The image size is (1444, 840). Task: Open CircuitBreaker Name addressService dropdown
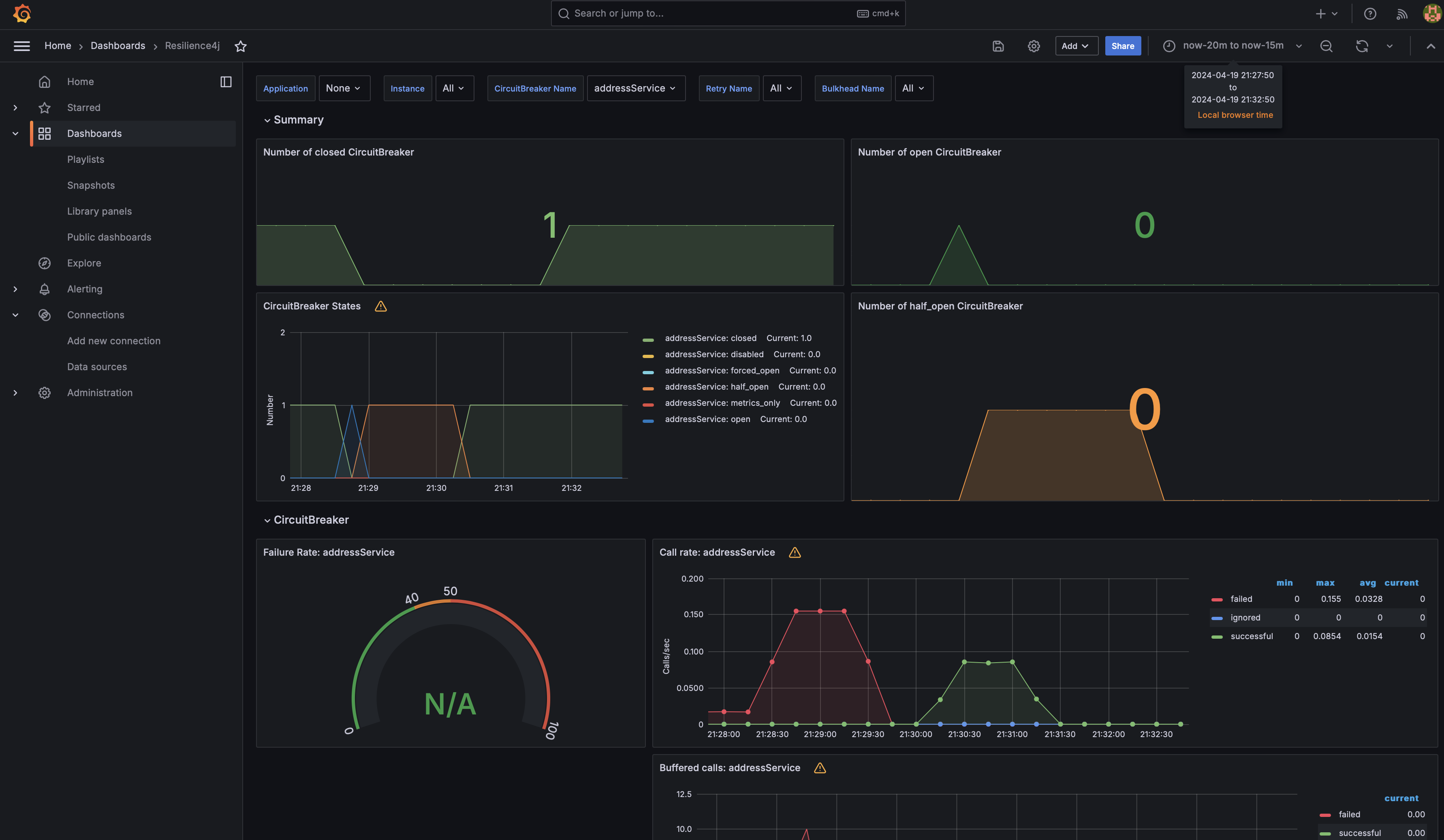point(635,88)
